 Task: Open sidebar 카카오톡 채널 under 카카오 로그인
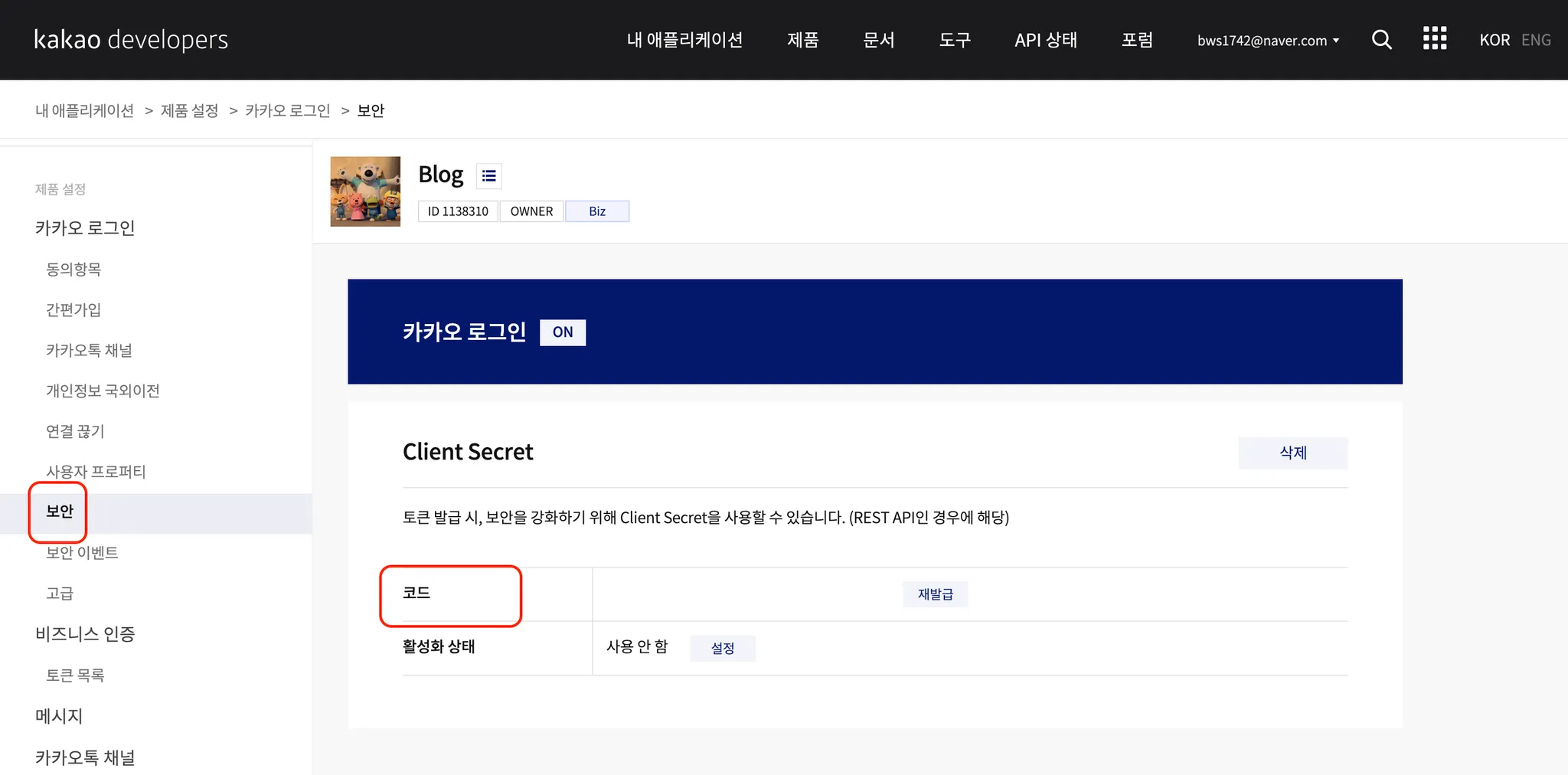tap(89, 351)
